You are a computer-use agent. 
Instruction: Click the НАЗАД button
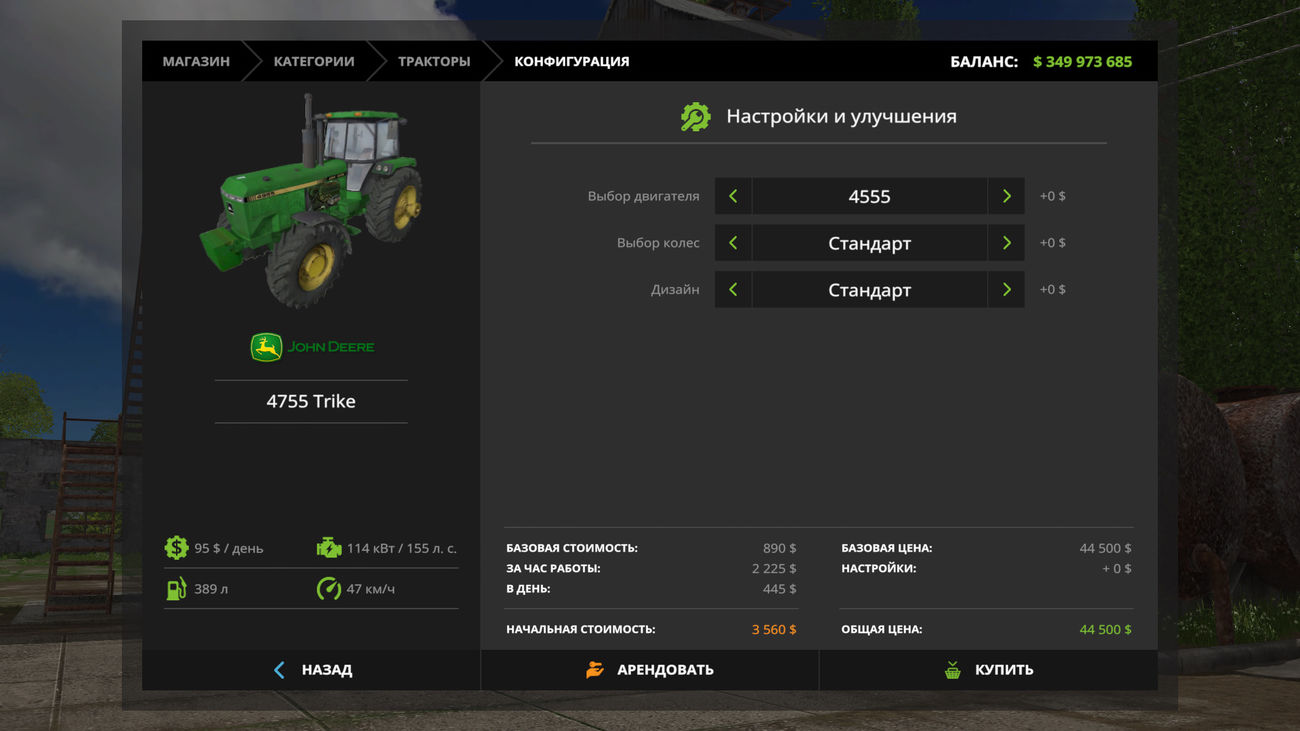[x=311, y=670]
